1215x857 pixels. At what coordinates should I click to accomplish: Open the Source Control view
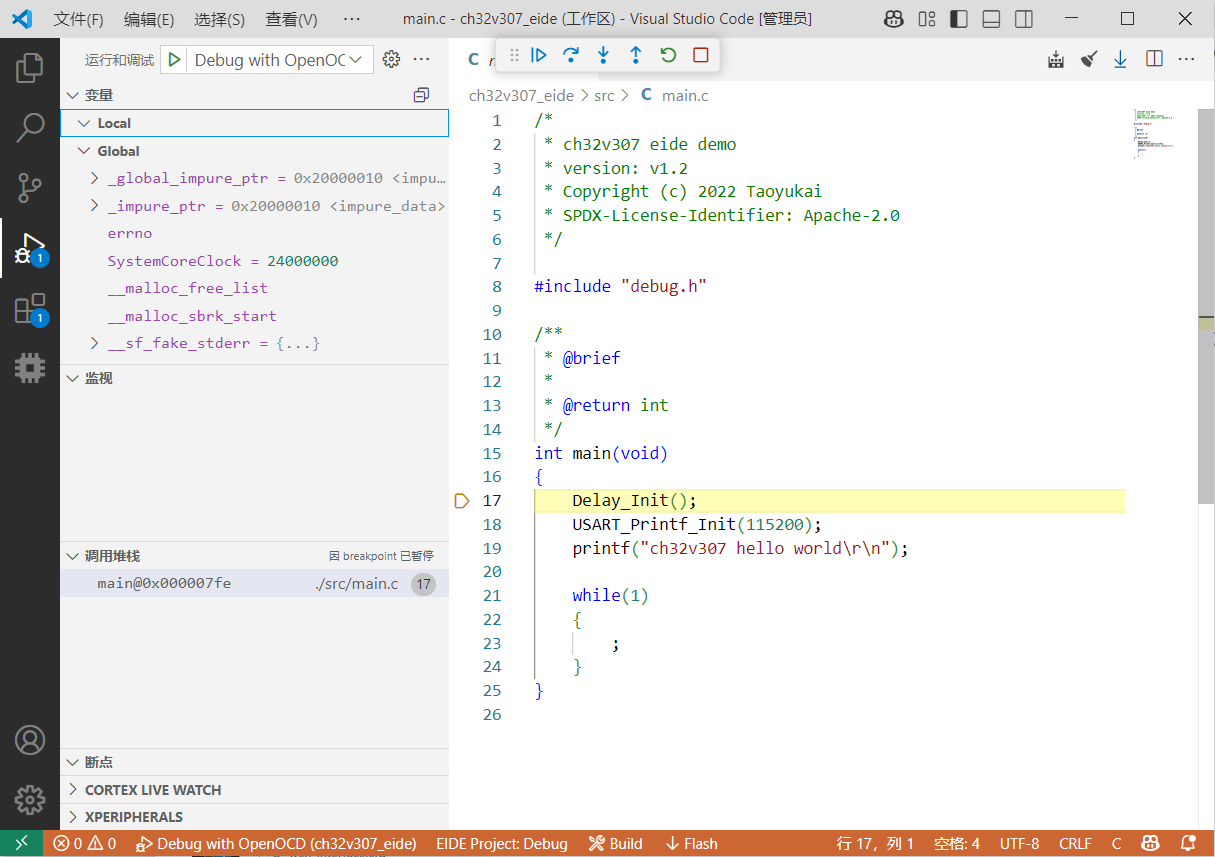pos(30,188)
